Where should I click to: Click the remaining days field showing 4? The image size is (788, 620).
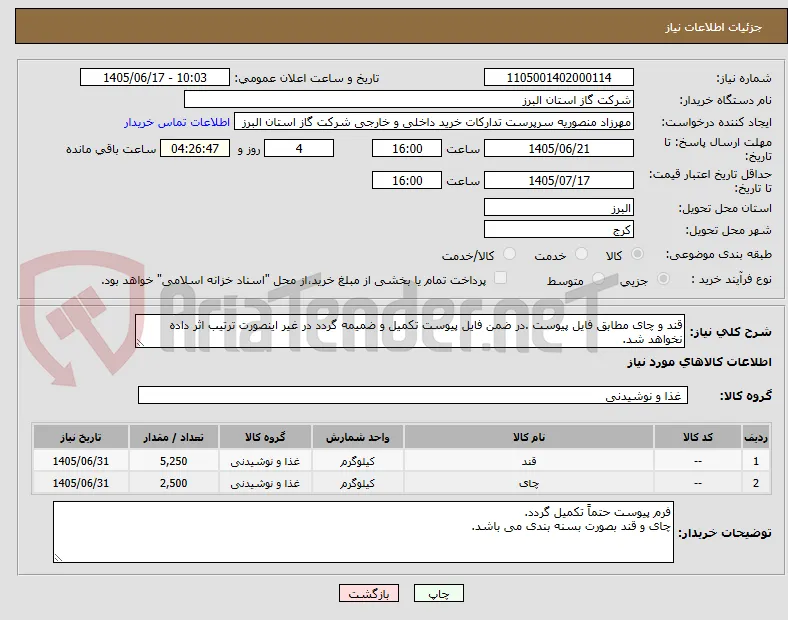[299, 149]
